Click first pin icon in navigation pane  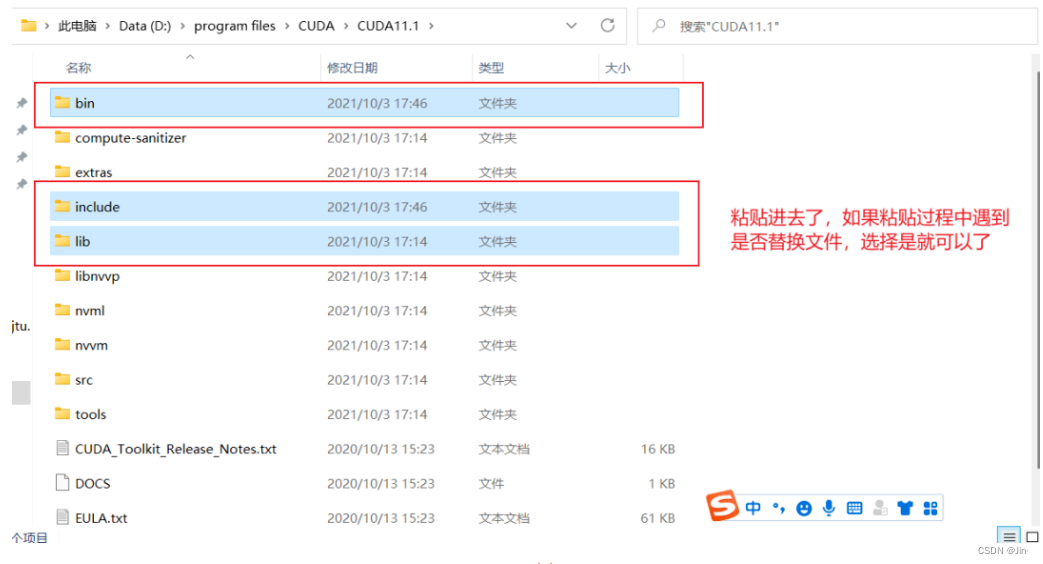pyautogui.click(x=22, y=102)
